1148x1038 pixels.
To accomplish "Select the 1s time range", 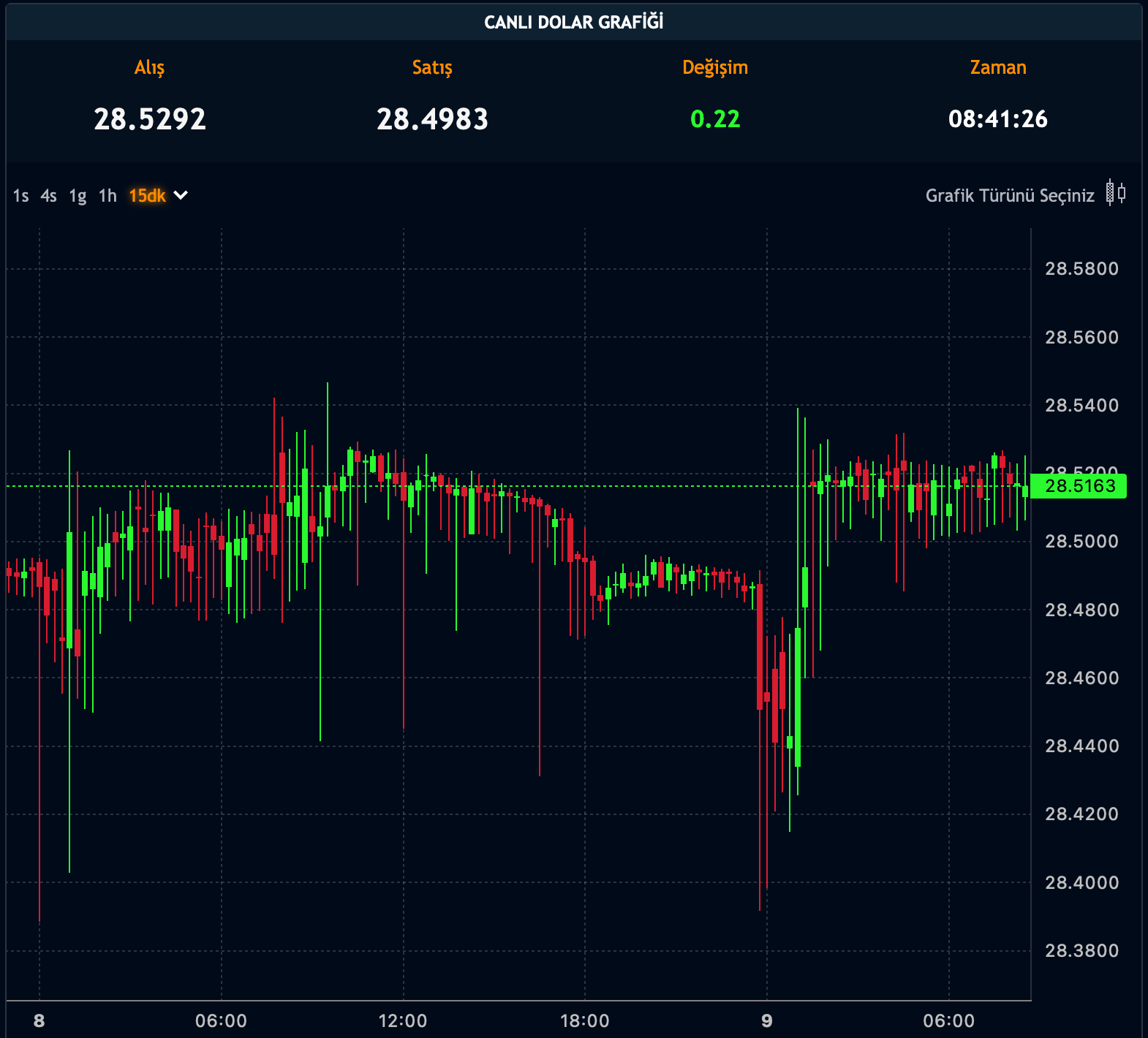I will [20, 196].
